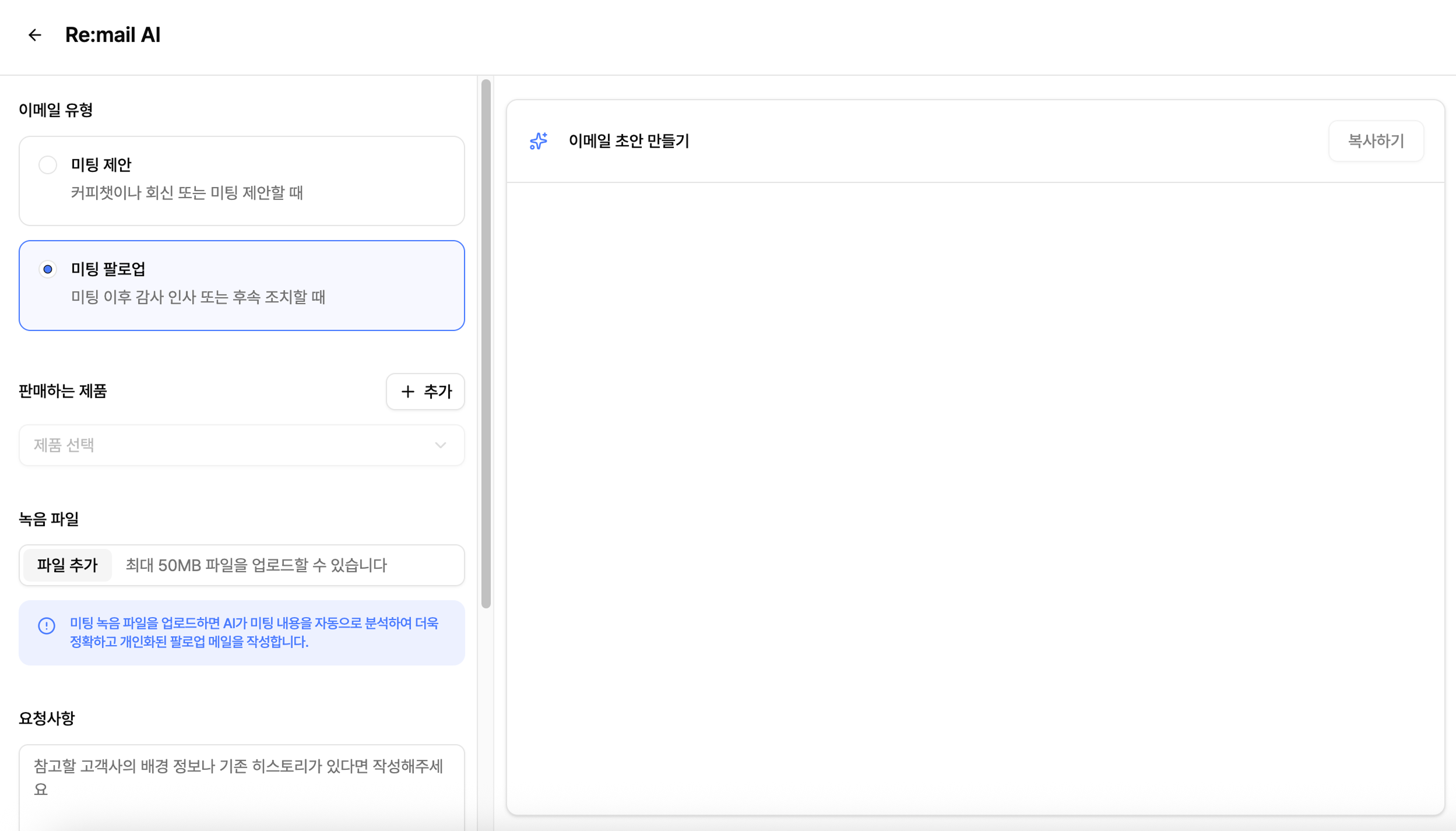Click the 이메일 초안 만들기 heading
The image size is (1456, 831).
(x=629, y=141)
